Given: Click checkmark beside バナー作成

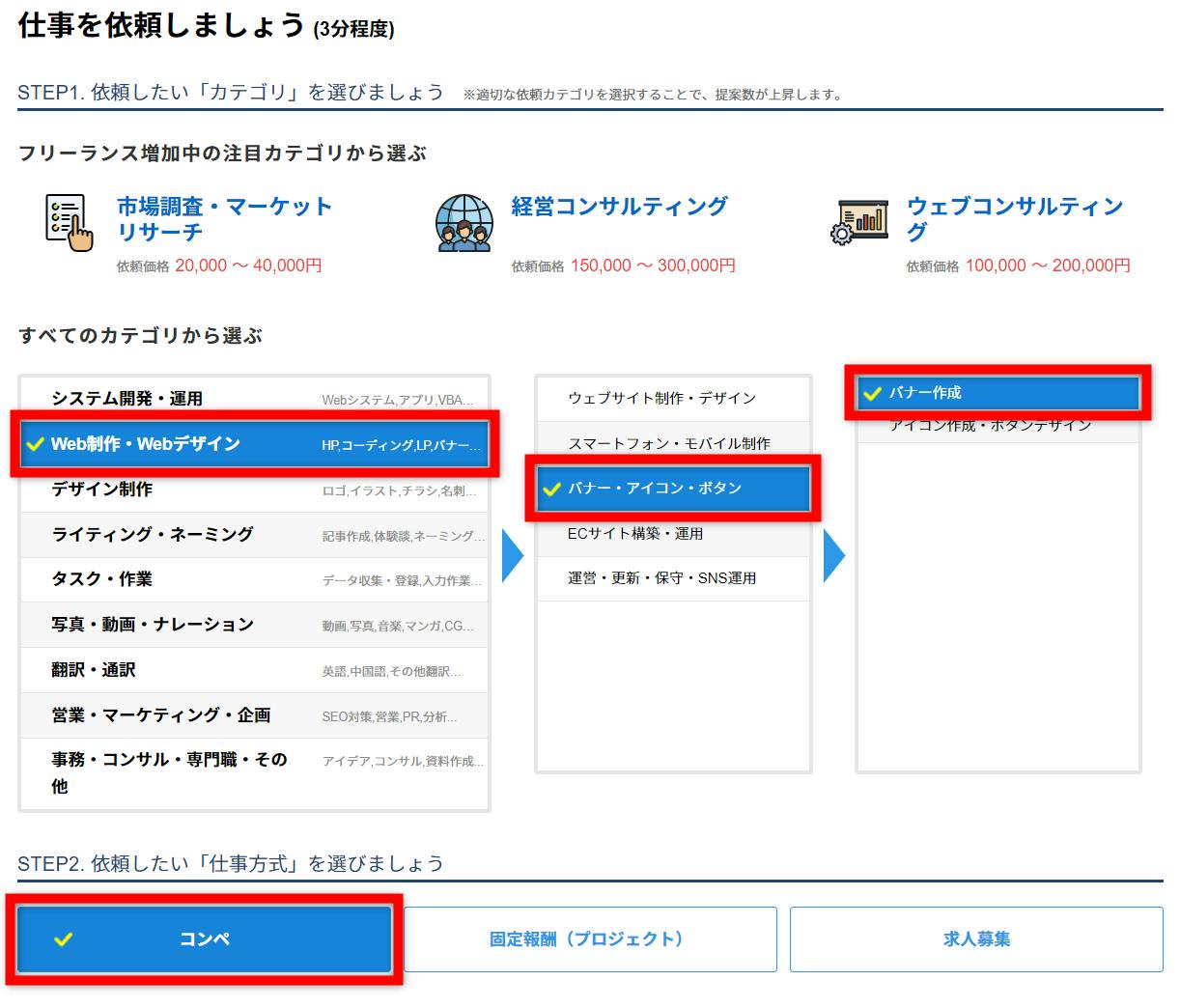Looking at the screenshot, I should 873,394.
